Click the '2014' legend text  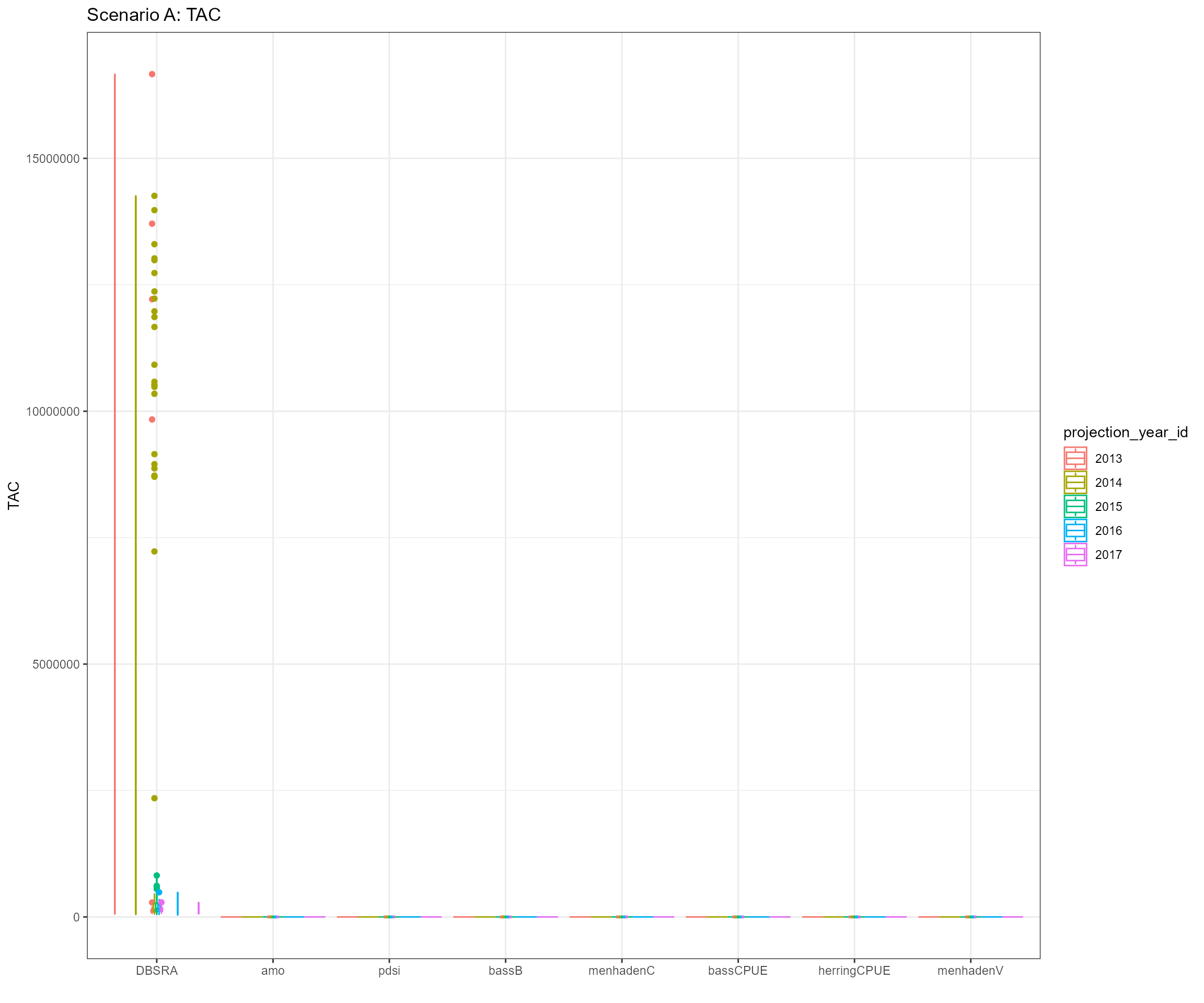1108,483
